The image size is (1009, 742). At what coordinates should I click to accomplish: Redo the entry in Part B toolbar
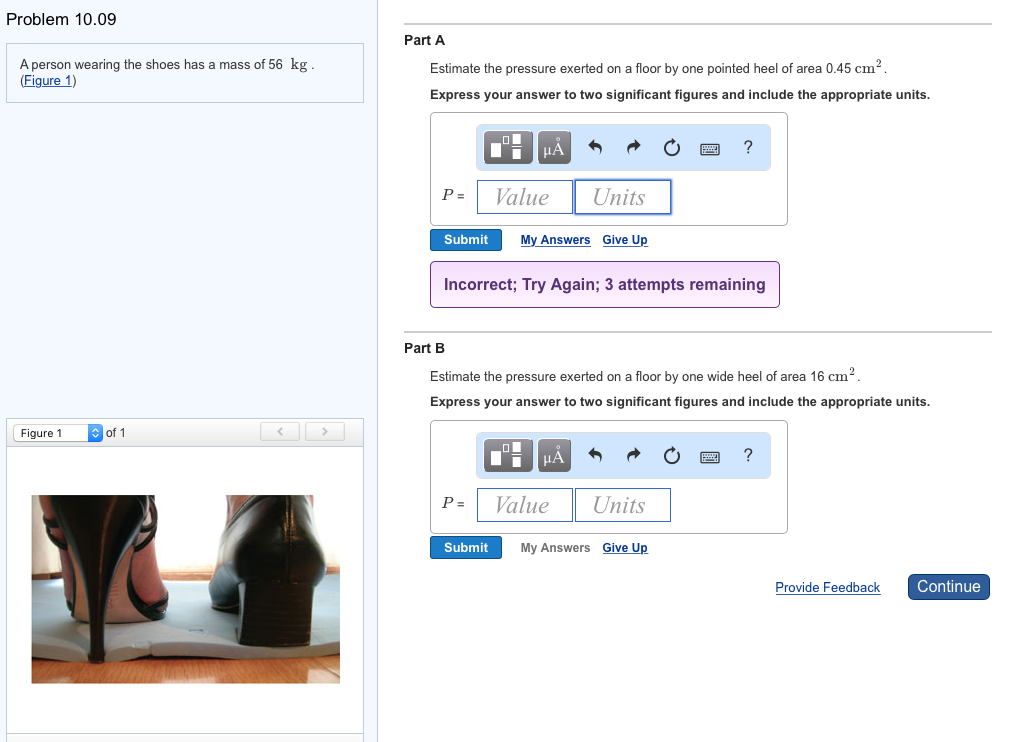634,456
